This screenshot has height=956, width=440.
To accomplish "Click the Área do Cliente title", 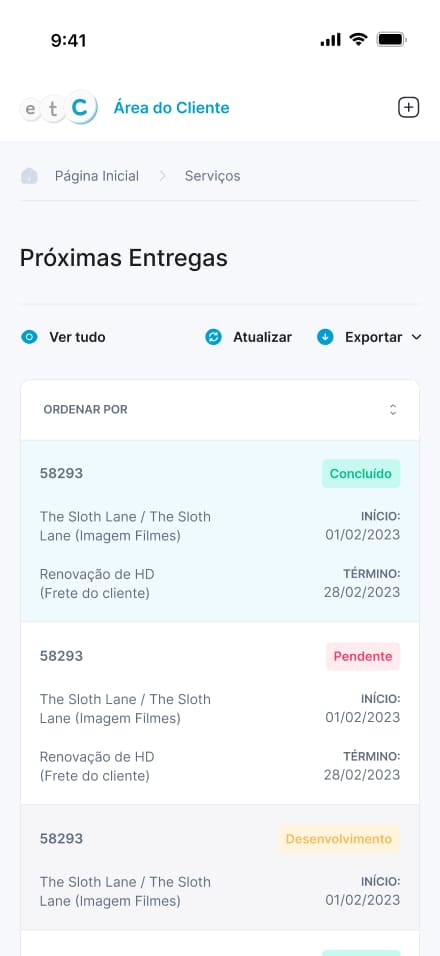I will pos(171,108).
